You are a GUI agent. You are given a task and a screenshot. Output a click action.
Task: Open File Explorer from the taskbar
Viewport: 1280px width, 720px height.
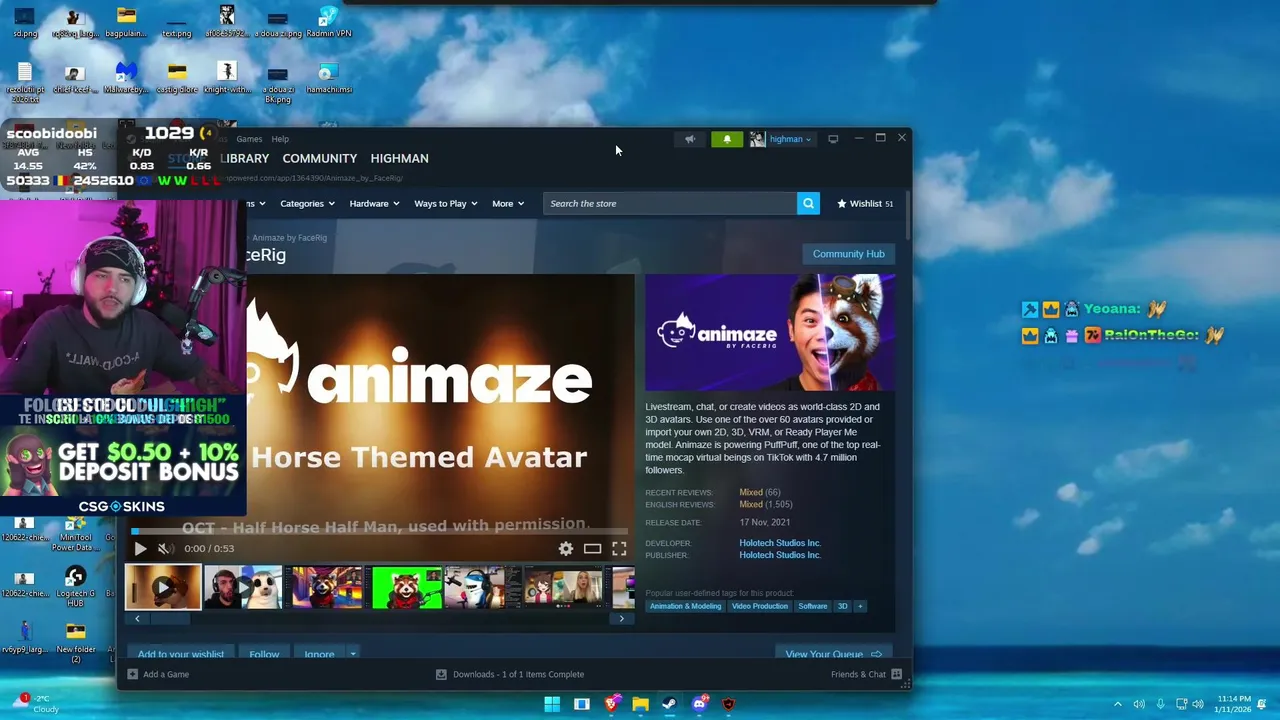pyautogui.click(x=640, y=704)
